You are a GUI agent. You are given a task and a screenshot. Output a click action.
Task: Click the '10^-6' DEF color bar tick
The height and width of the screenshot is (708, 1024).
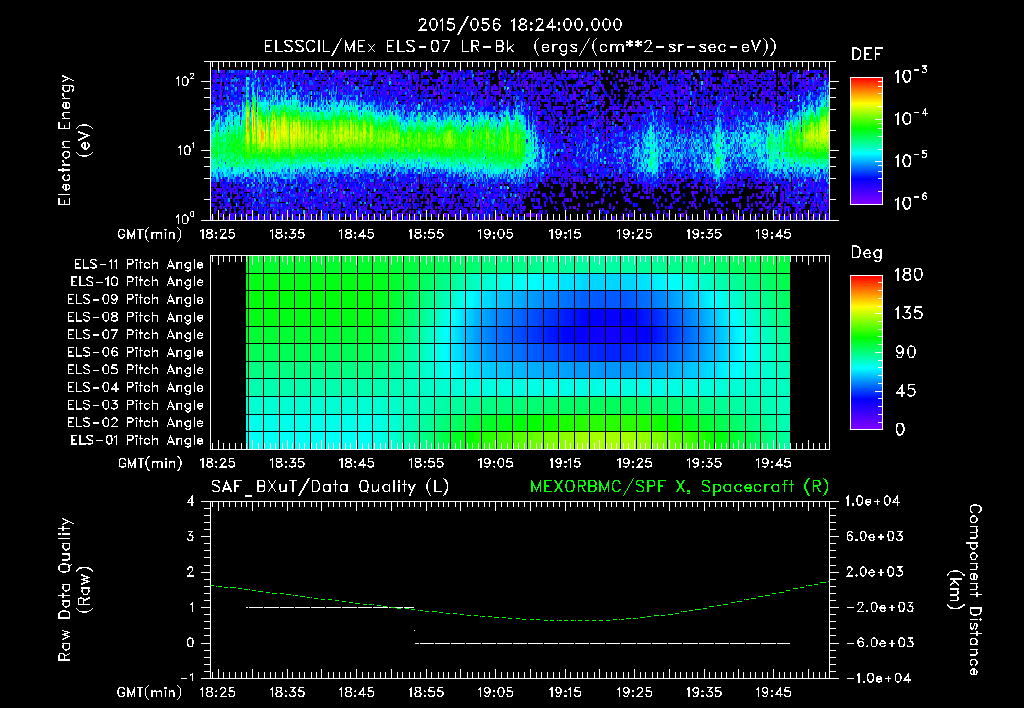910,202
